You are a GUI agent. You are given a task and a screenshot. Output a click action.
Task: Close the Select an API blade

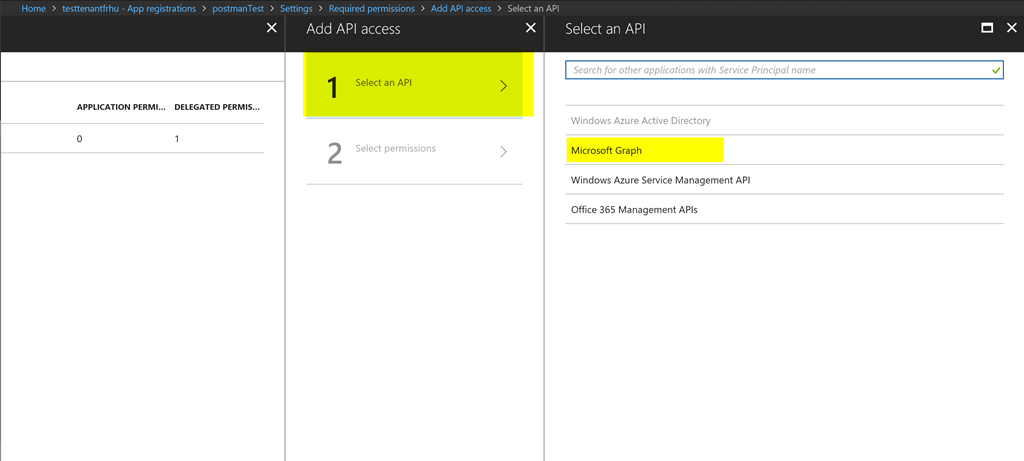point(1012,28)
